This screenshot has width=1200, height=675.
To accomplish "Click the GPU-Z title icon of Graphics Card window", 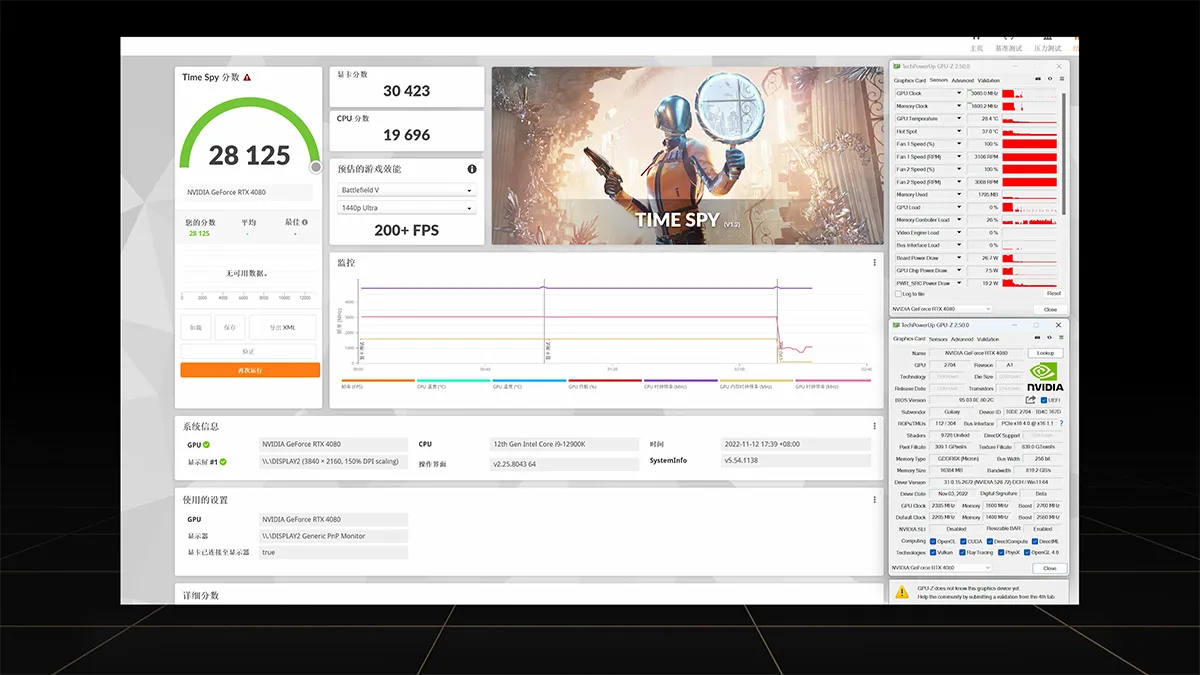I will point(897,325).
